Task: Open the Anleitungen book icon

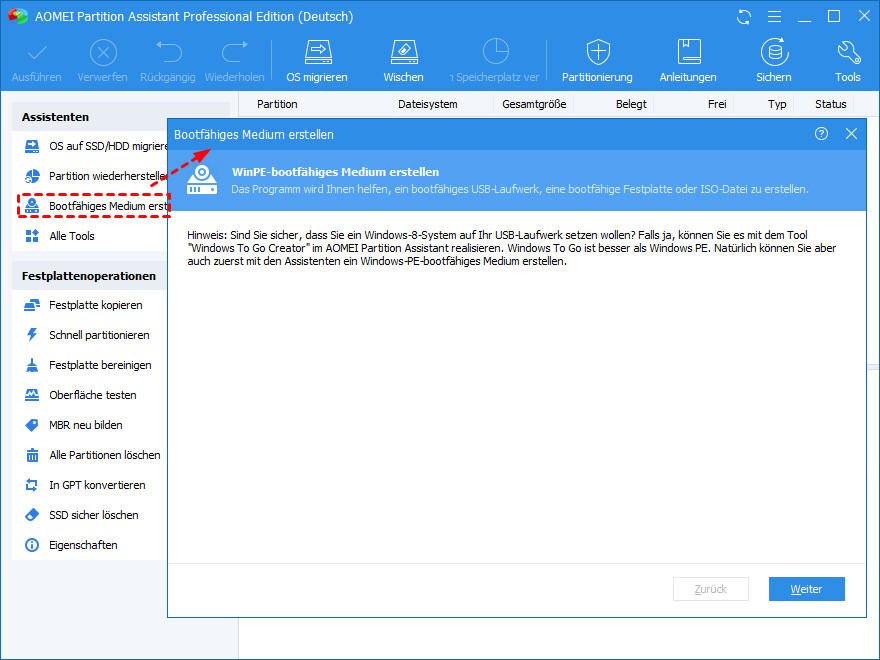Action: tap(689, 52)
